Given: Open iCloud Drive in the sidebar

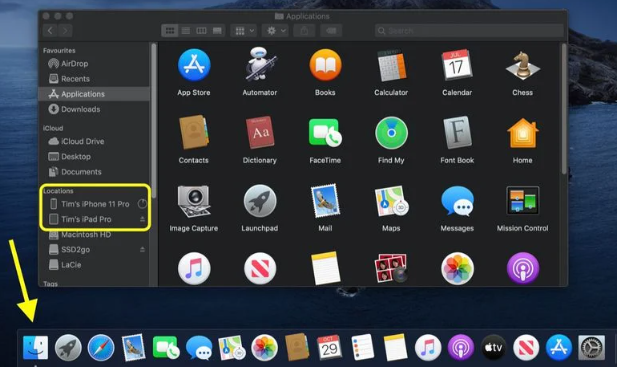Looking at the screenshot, I should 94,141.
